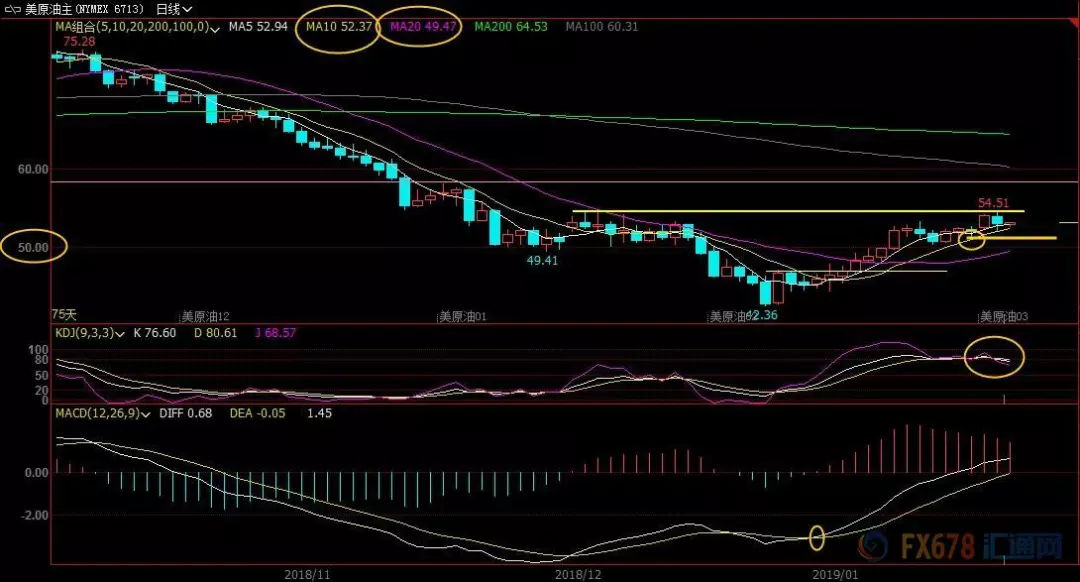
Task: Click the J 68.57 value
Action: pos(276,333)
